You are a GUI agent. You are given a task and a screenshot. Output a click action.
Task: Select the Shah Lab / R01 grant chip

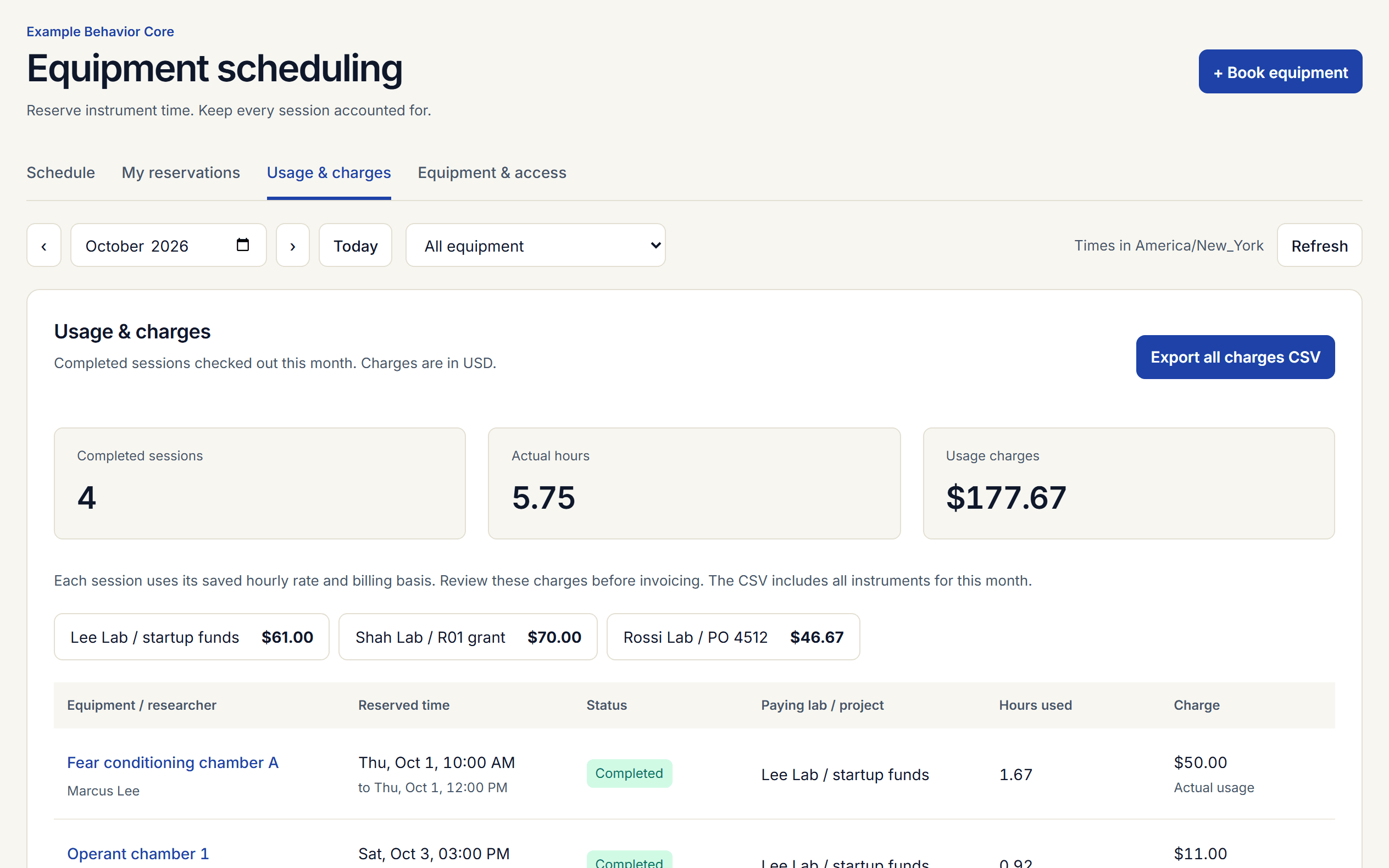(x=468, y=637)
